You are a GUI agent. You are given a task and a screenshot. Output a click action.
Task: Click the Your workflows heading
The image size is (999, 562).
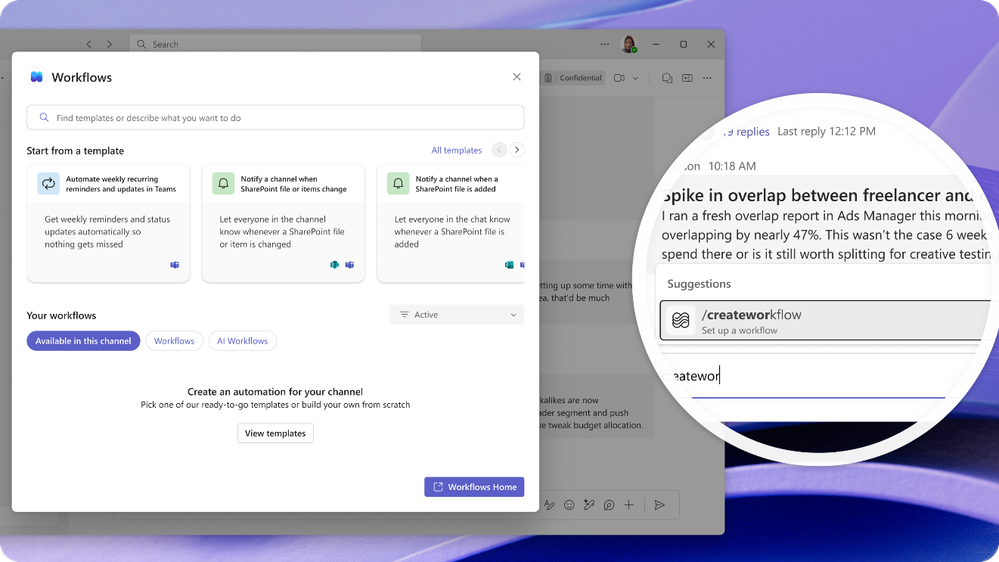click(61, 315)
